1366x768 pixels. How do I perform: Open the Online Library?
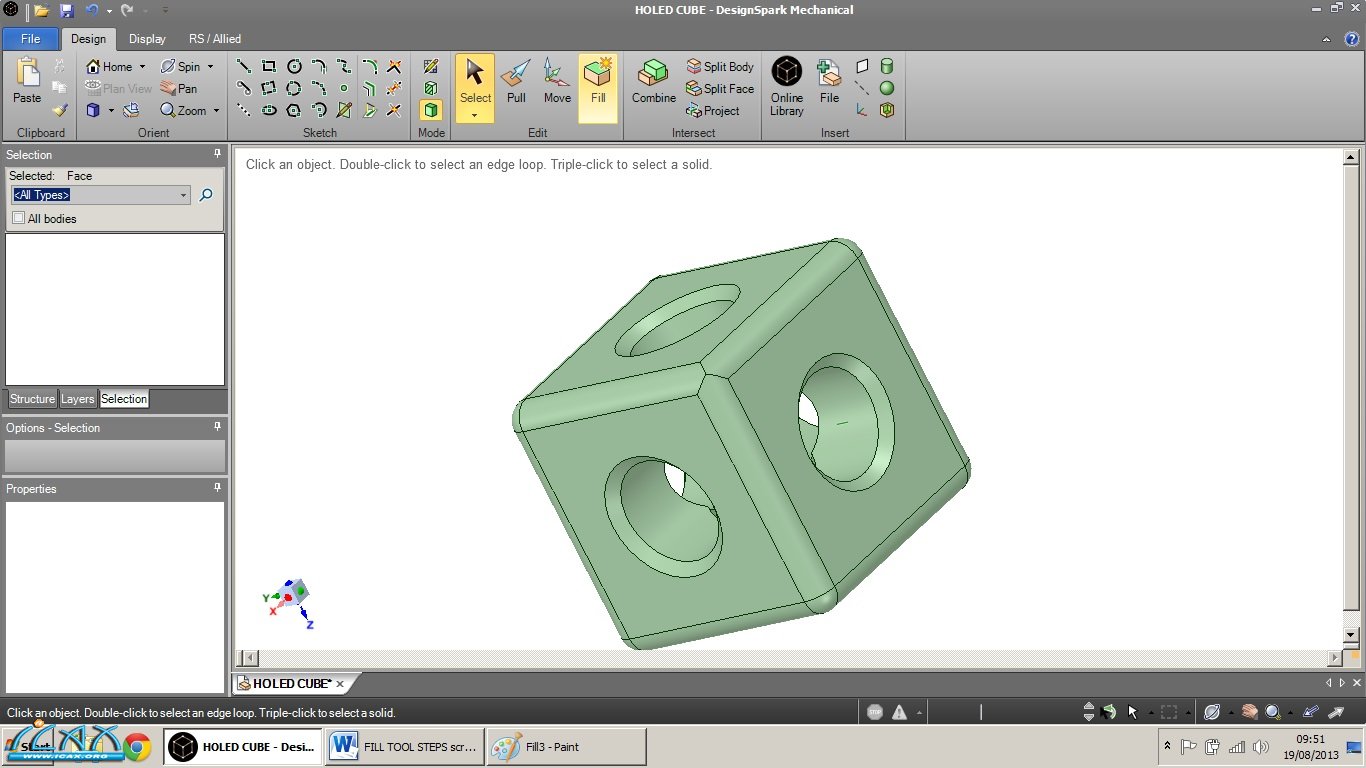(787, 87)
